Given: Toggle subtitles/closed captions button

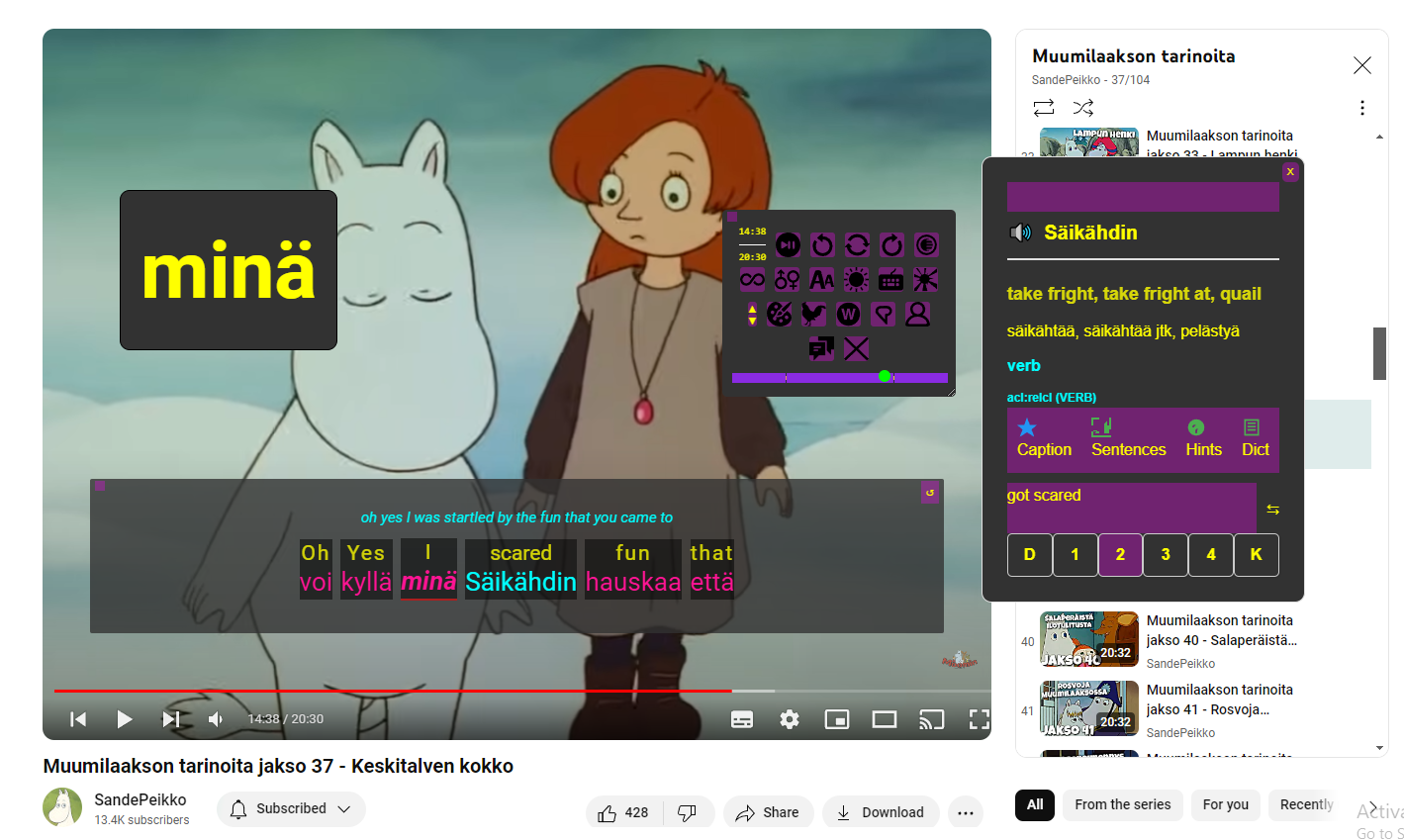Looking at the screenshot, I should (x=742, y=719).
